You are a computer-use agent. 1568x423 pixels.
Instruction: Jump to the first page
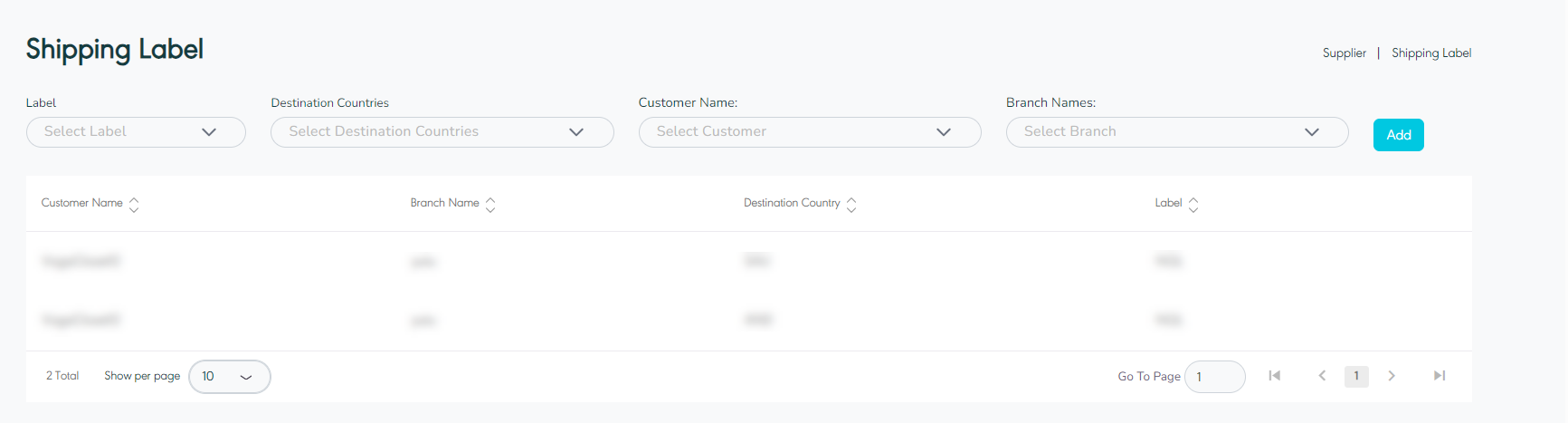(1274, 376)
